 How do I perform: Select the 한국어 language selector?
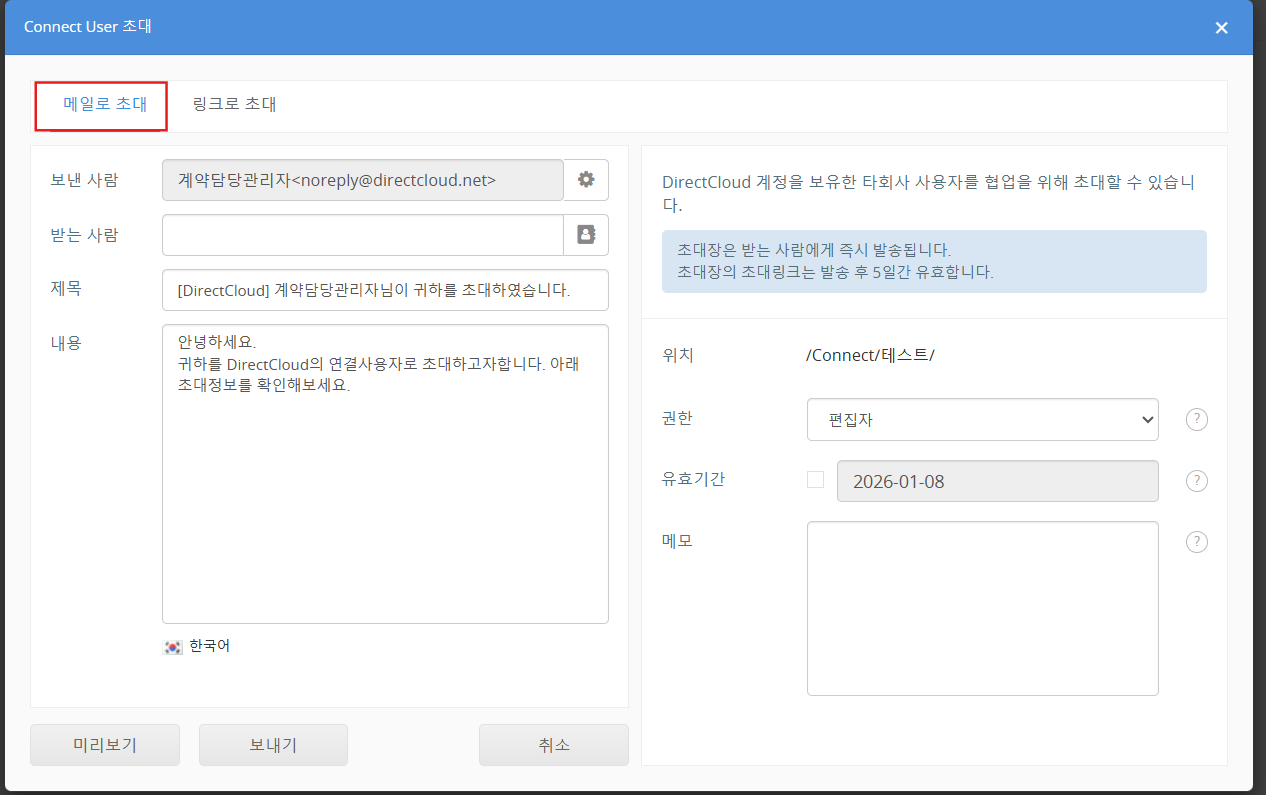click(209, 646)
